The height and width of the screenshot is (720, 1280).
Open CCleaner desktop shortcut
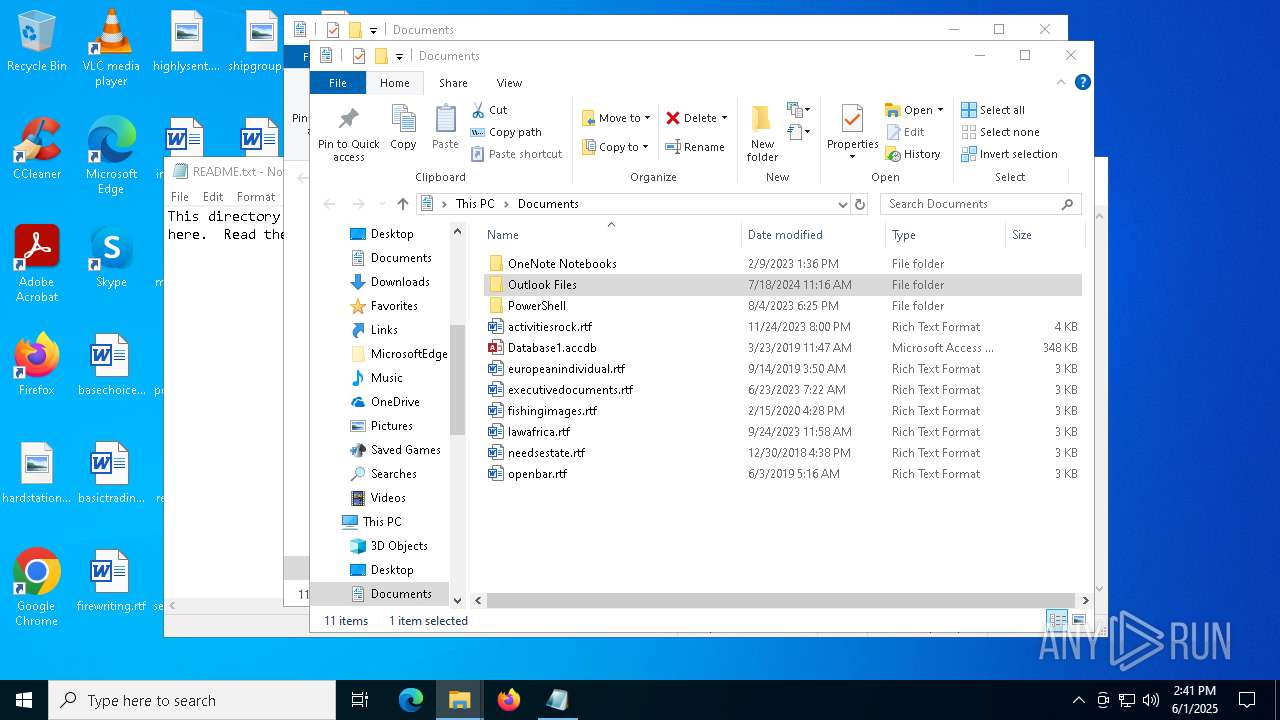(37, 148)
